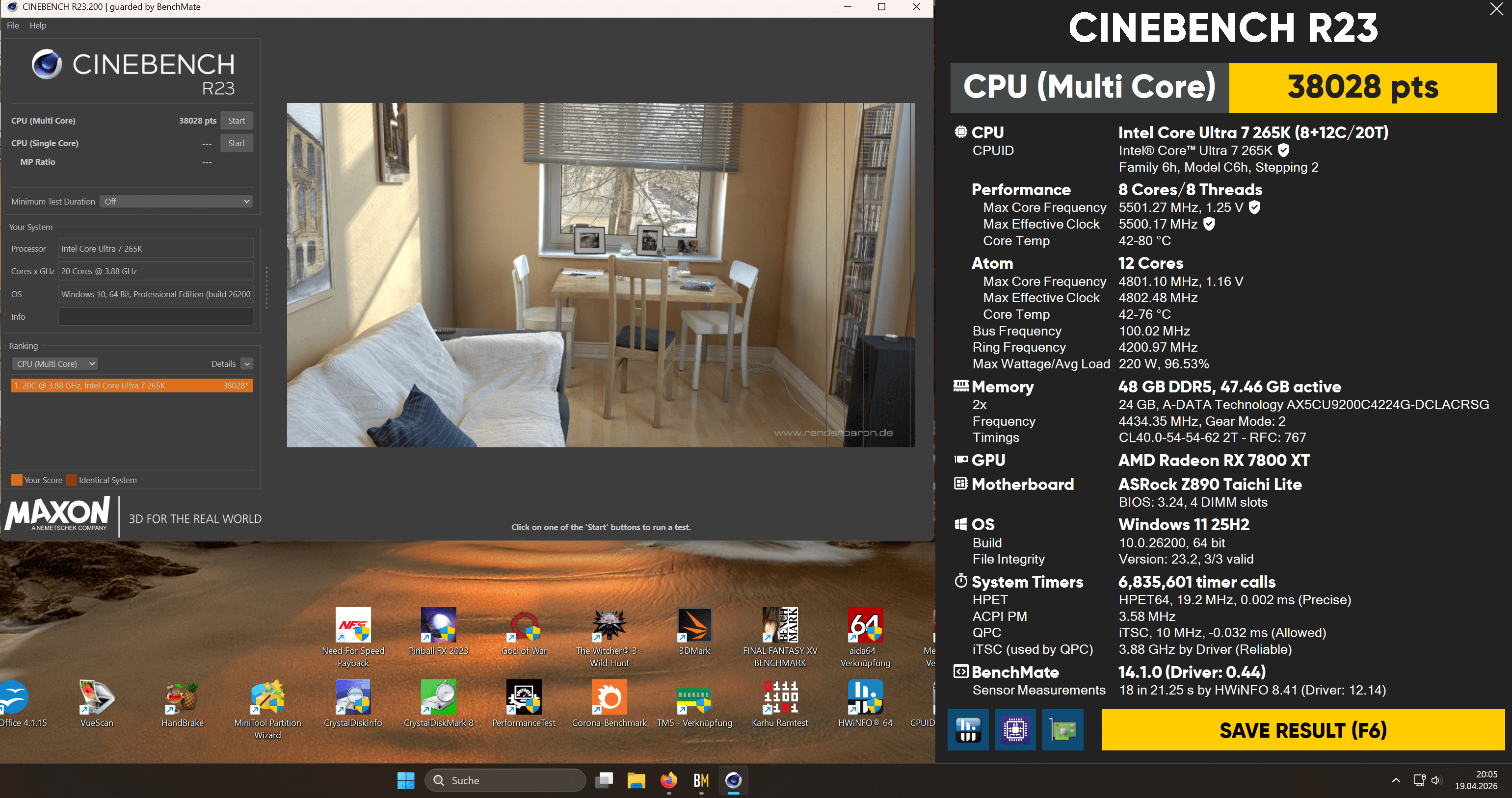Open the Firefox icon in the taskbar
The width and height of the screenshot is (1512, 798).
tap(668, 780)
